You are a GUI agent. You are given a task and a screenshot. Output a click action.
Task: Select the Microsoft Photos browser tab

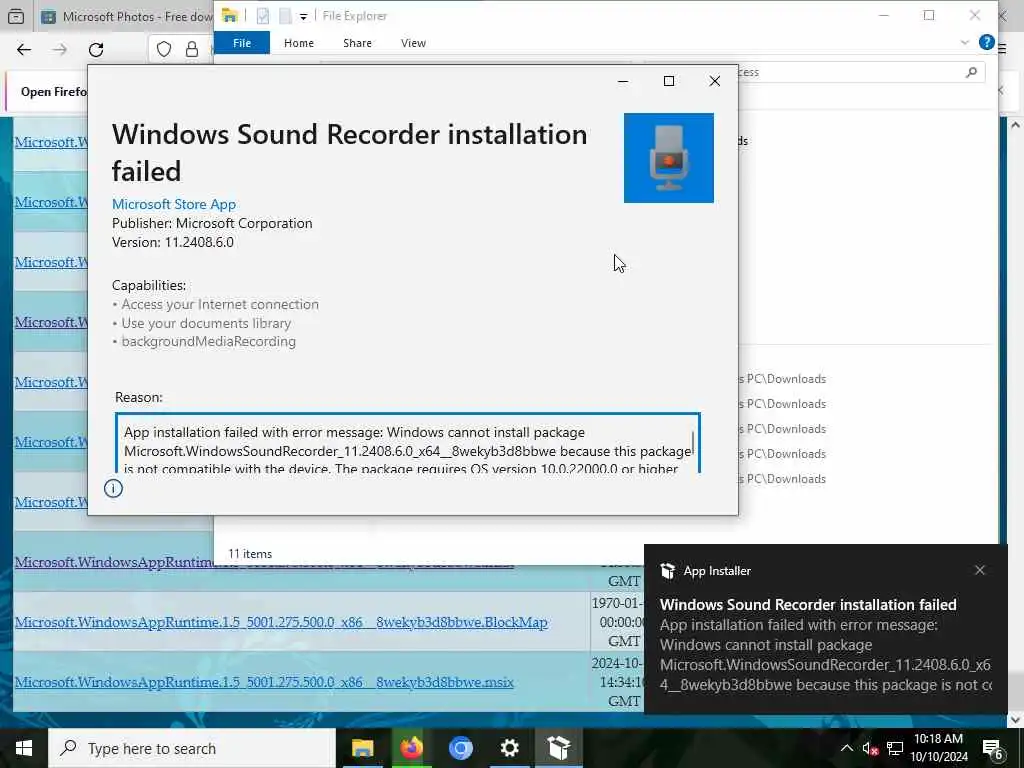pos(127,16)
